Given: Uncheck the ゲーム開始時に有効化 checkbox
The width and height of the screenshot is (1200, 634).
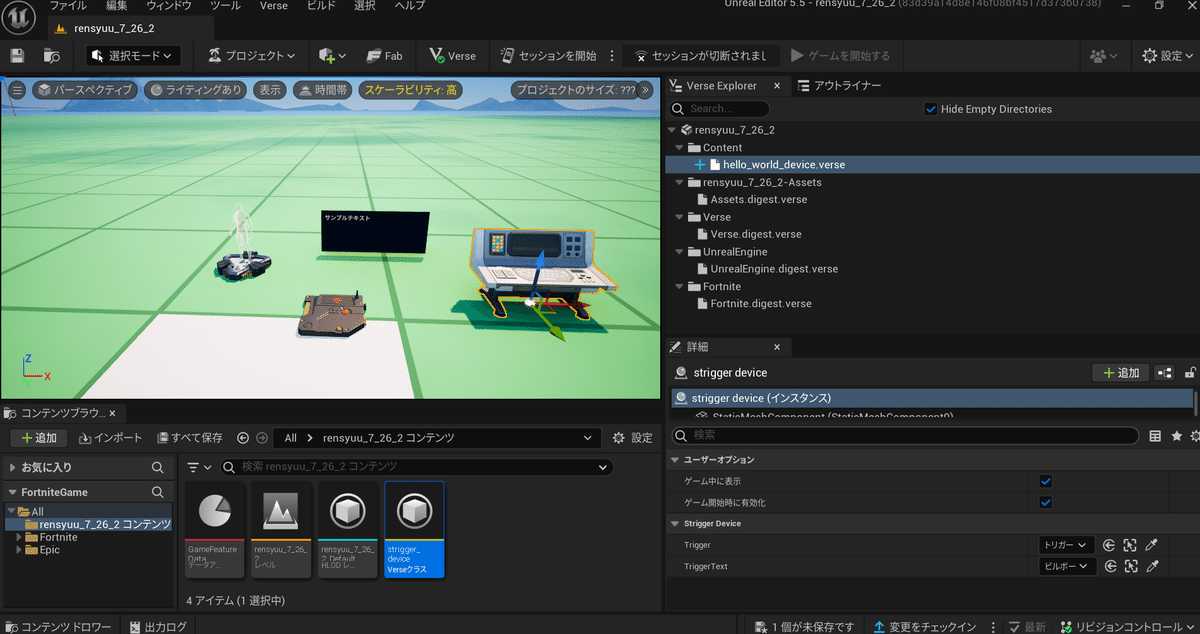Looking at the screenshot, I should (1046, 502).
